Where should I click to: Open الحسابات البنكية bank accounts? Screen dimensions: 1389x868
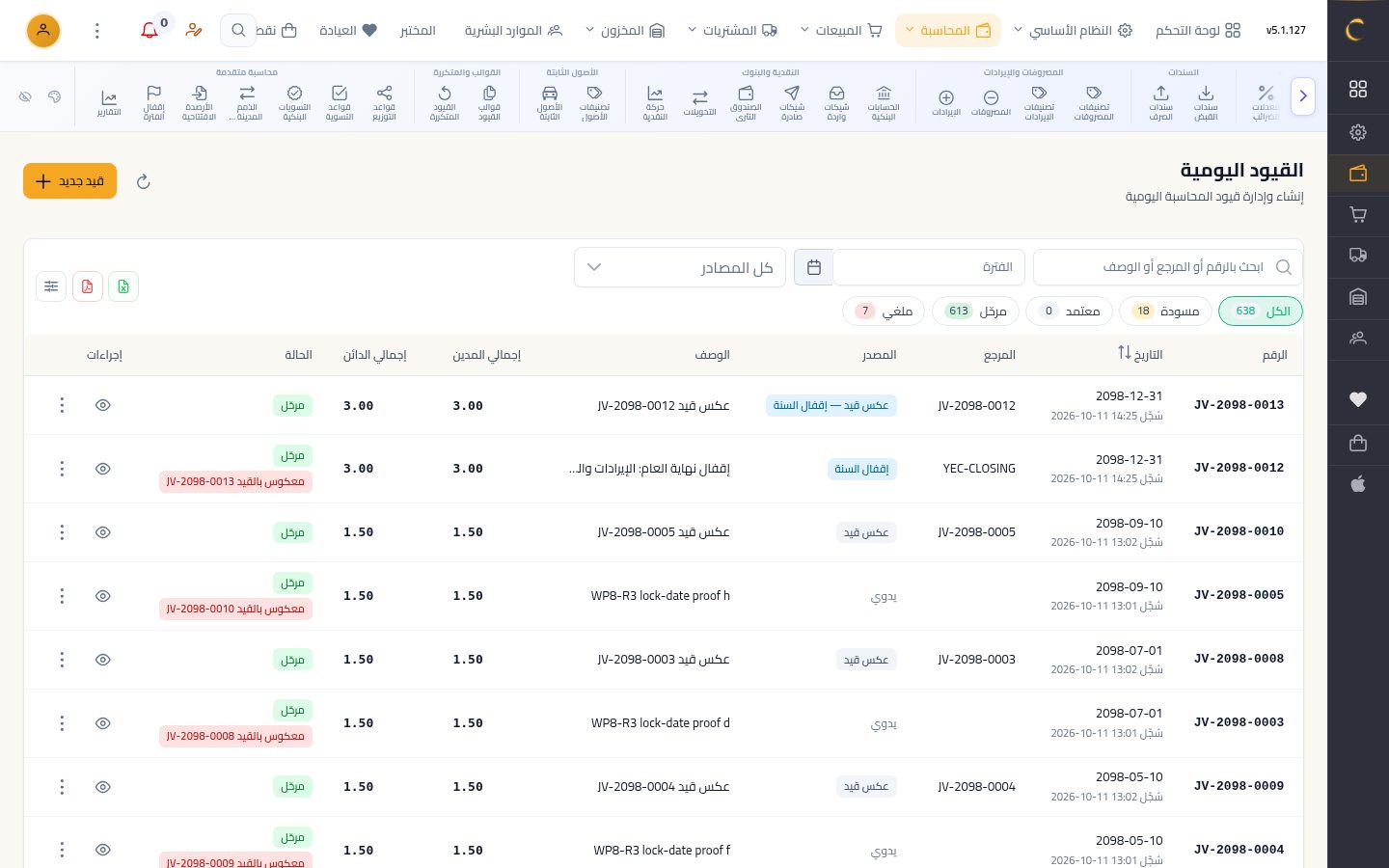click(884, 102)
